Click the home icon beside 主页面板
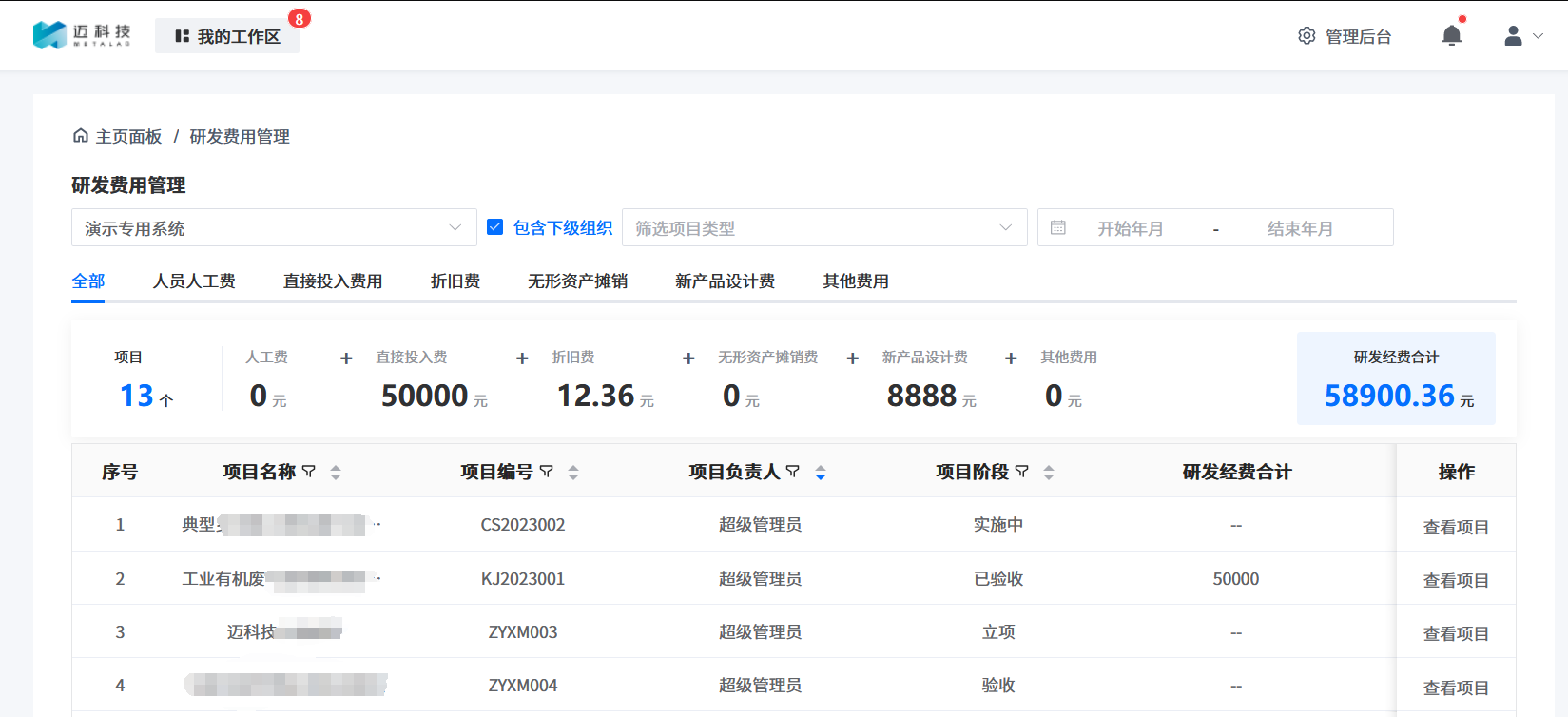This screenshot has width=1568, height=717. click(81, 136)
